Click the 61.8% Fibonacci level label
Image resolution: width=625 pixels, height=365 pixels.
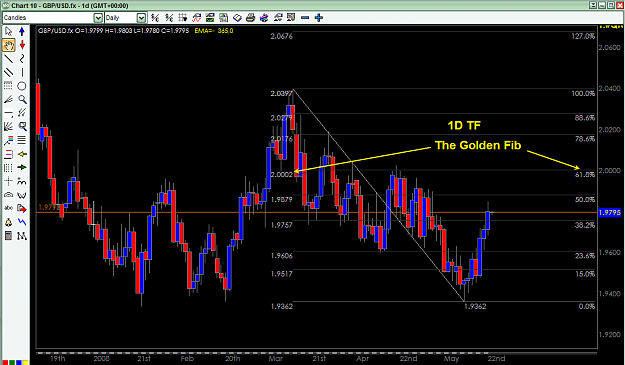point(585,174)
